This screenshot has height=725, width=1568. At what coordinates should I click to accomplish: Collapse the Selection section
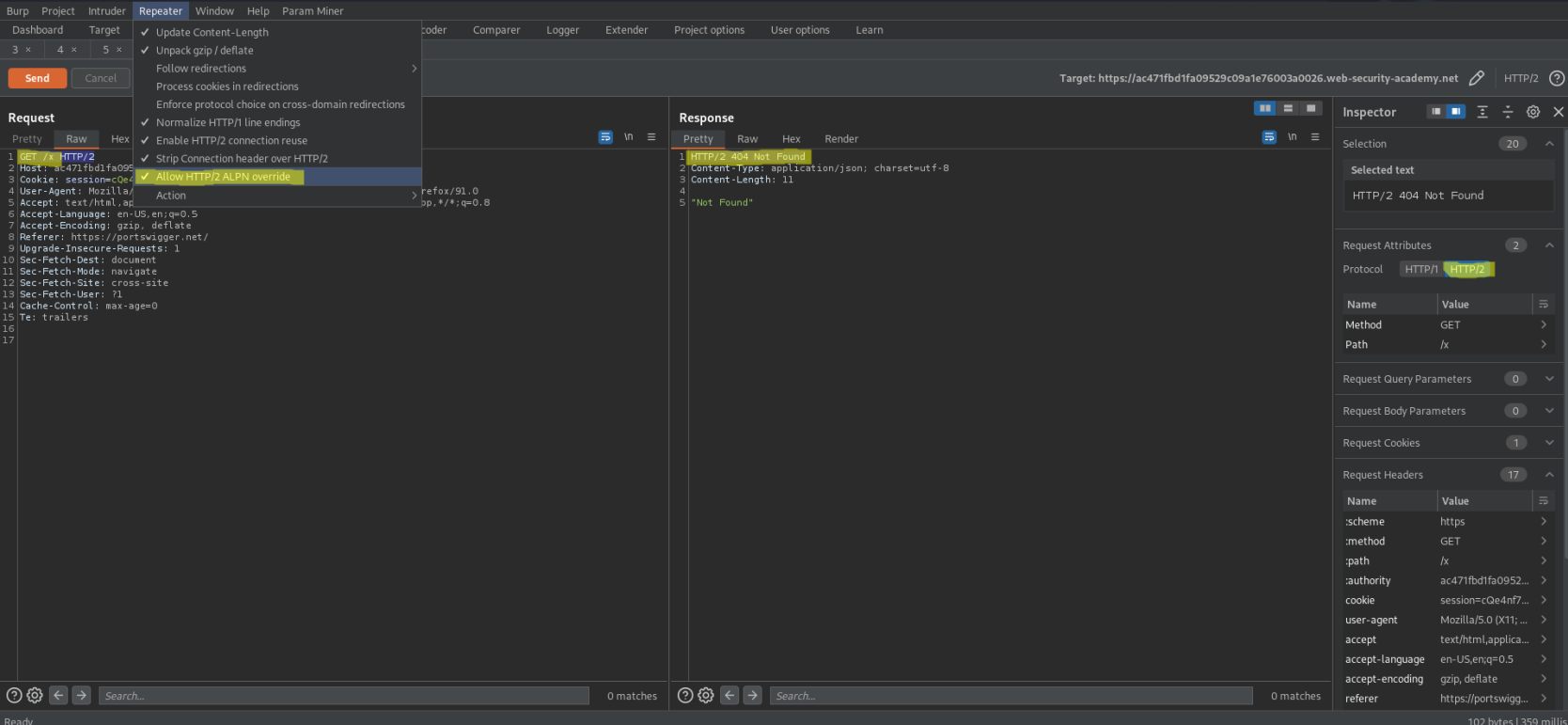1549,144
